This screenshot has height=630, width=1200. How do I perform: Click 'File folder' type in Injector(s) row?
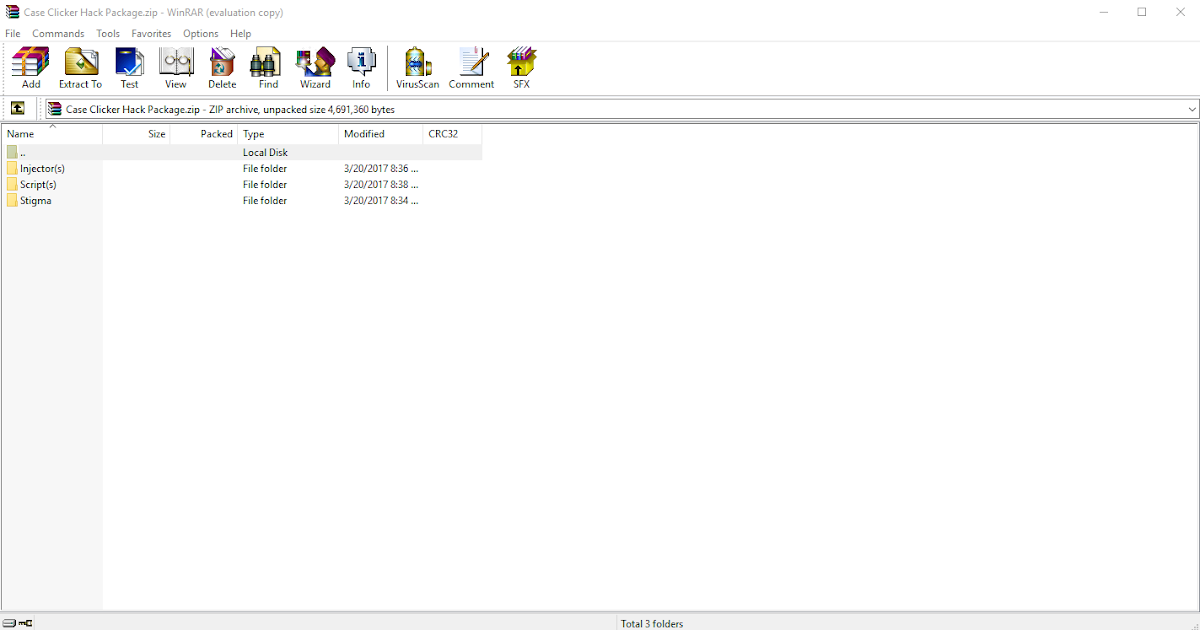click(x=265, y=169)
